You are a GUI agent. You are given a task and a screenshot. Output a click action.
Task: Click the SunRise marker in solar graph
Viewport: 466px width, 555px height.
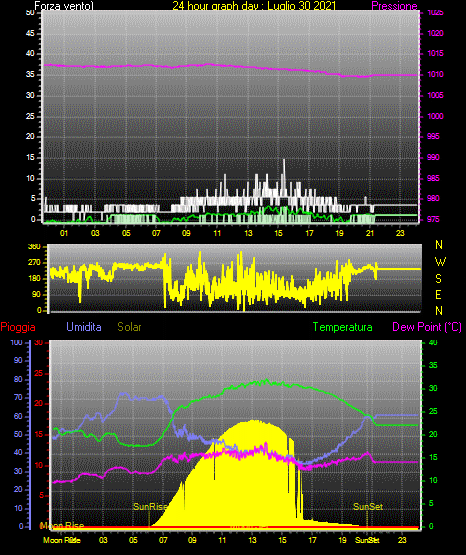(150, 507)
